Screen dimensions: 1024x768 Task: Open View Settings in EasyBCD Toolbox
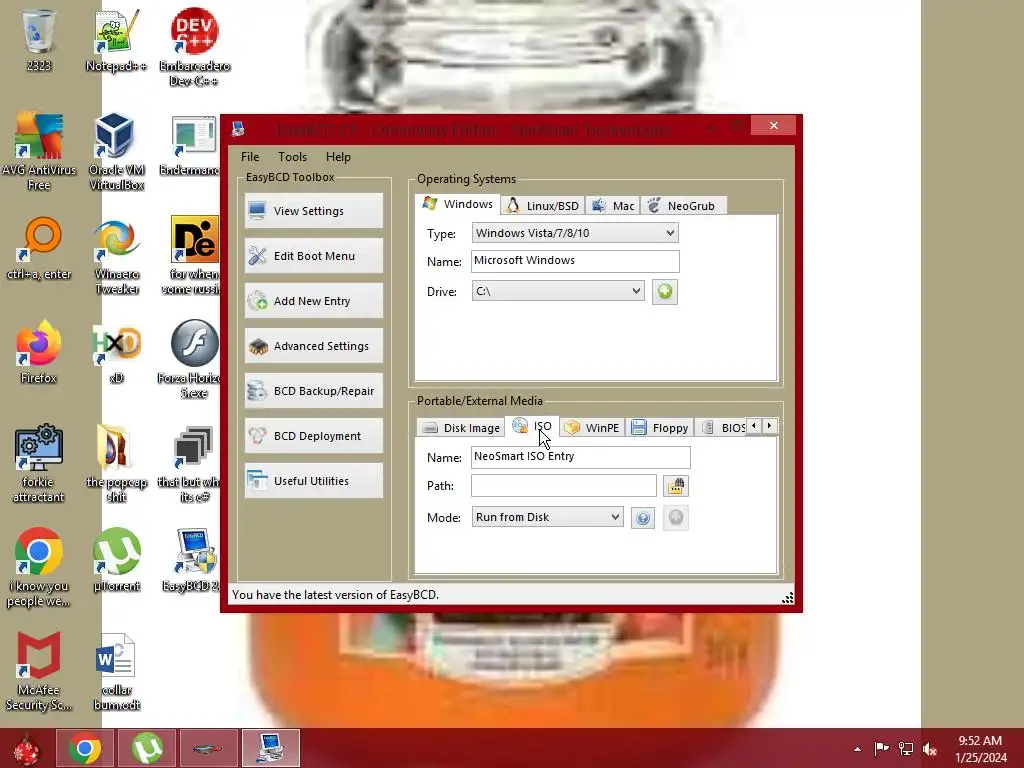click(x=313, y=211)
